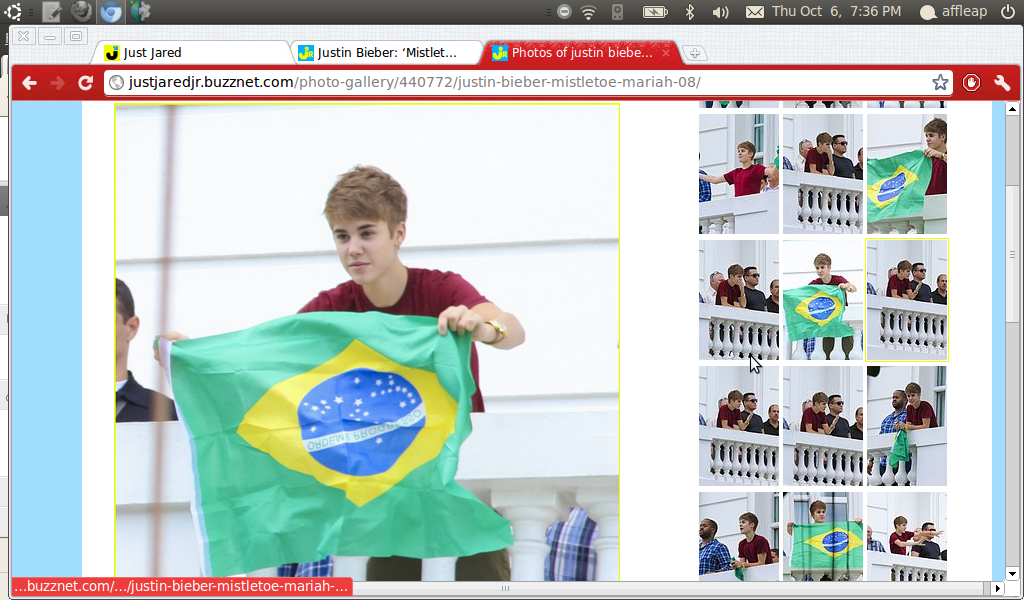This screenshot has height=600, width=1024.
Task: Click the horizontal scrollbar thumb
Action: click(505, 588)
